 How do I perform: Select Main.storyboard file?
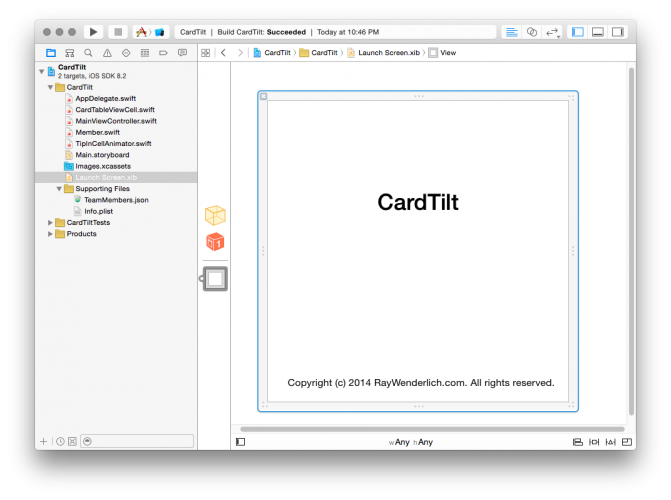point(102,155)
